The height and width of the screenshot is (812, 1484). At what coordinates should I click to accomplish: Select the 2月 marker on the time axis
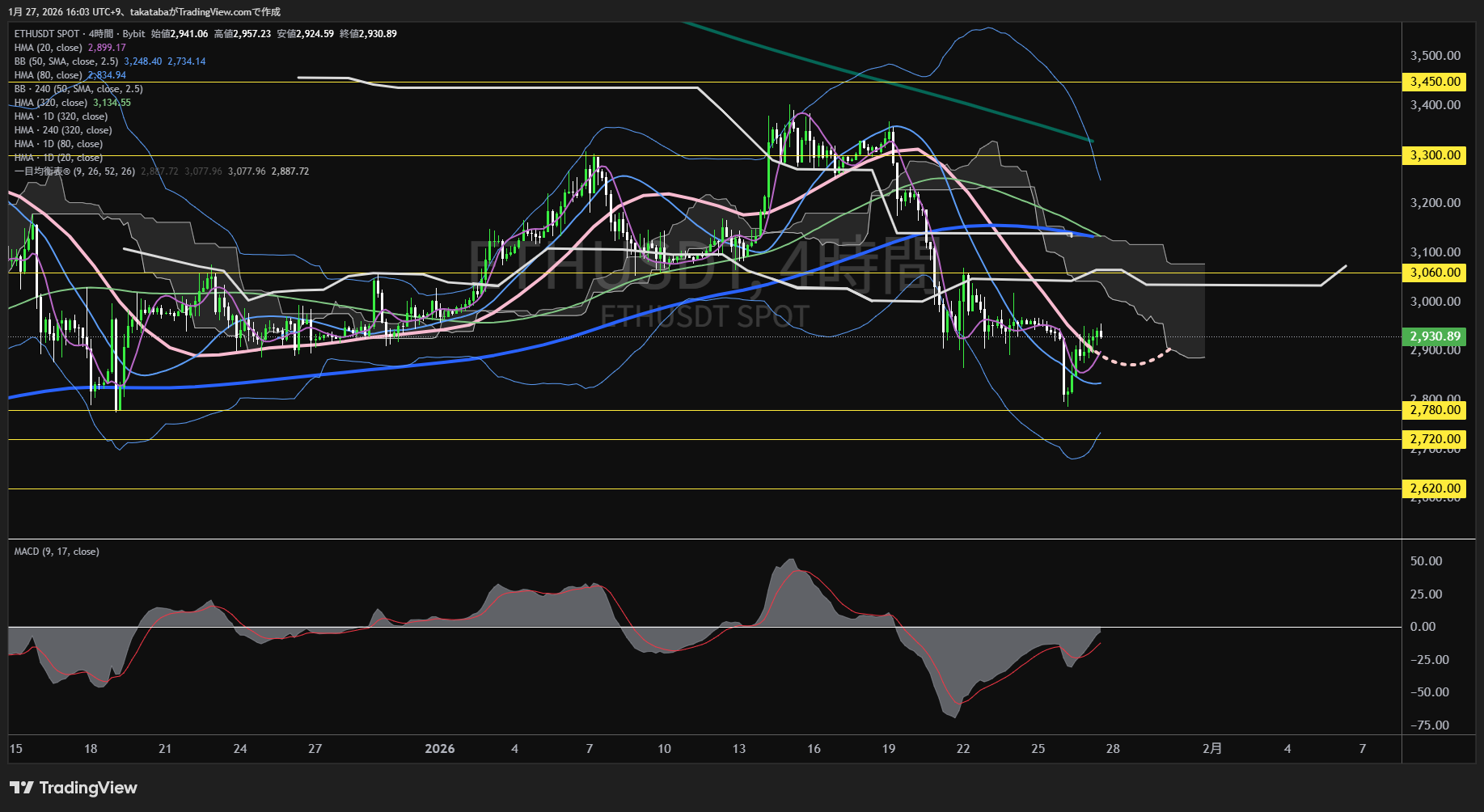click(x=1212, y=749)
